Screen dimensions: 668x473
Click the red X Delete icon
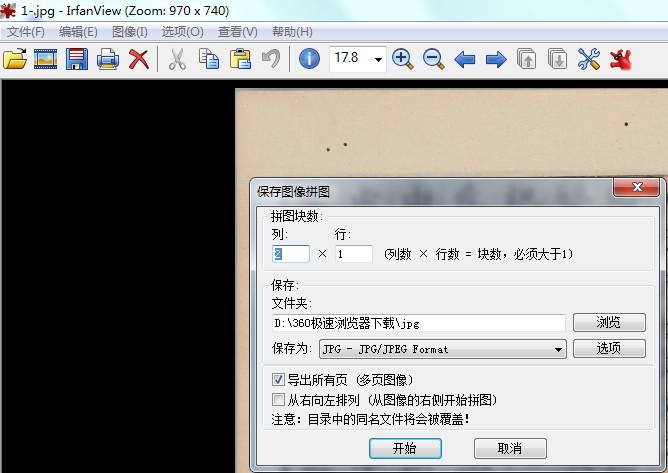click(139, 59)
